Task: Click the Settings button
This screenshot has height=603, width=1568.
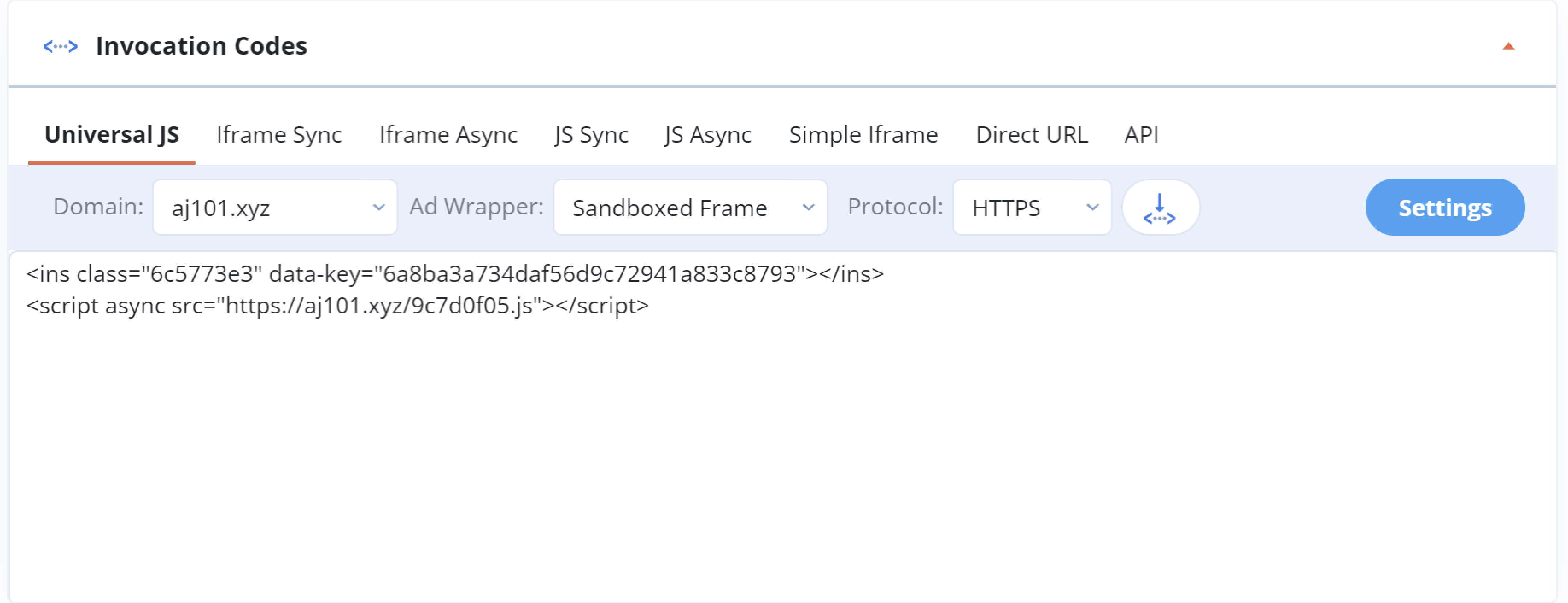Action: coord(1445,207)
